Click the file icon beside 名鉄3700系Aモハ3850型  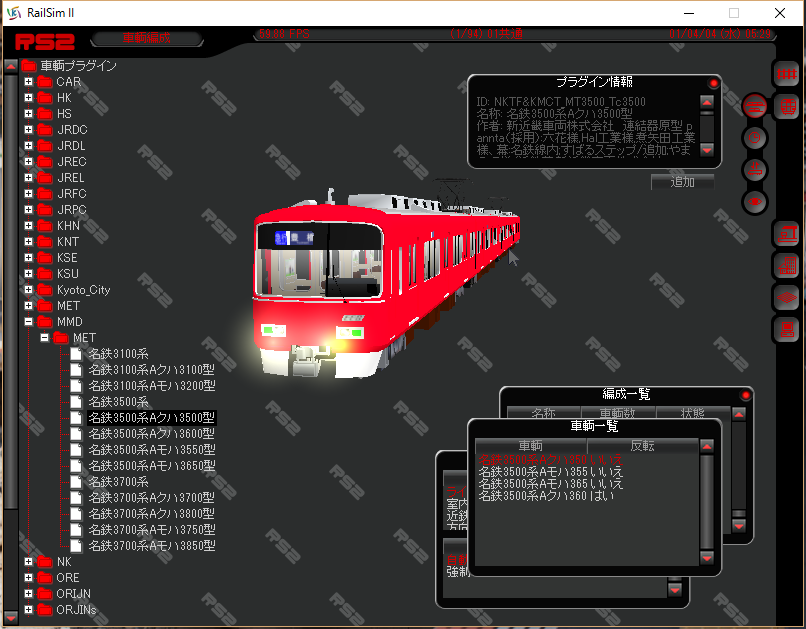click(76, 545)
